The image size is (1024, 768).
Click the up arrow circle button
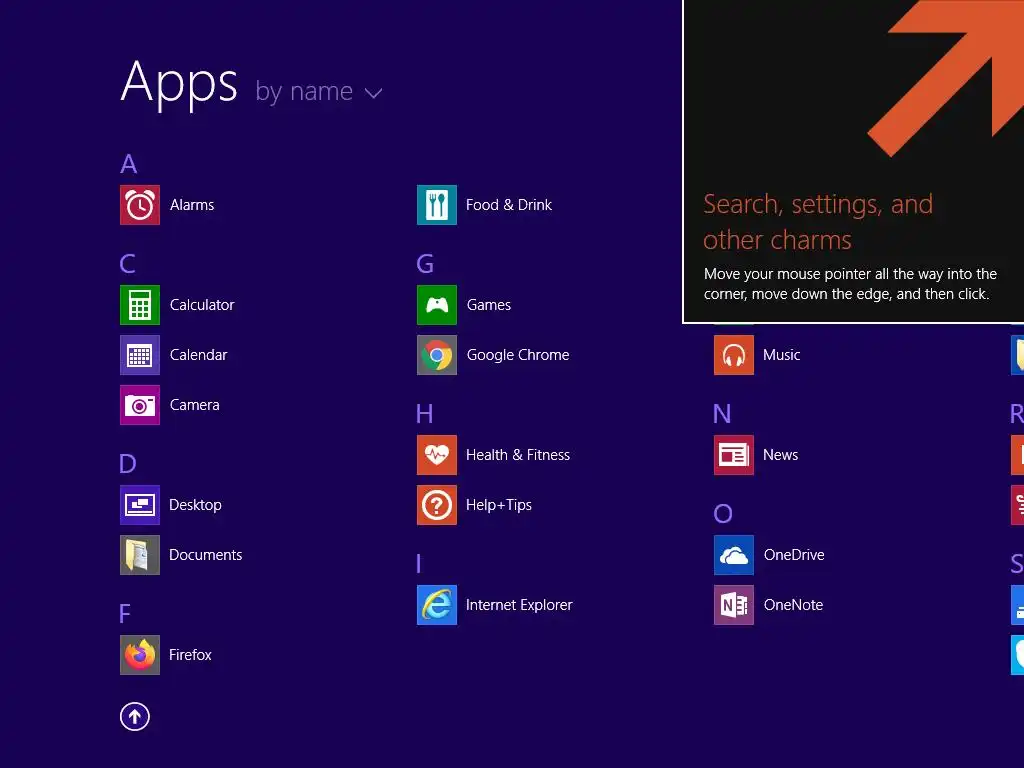(x=135, y=717)
